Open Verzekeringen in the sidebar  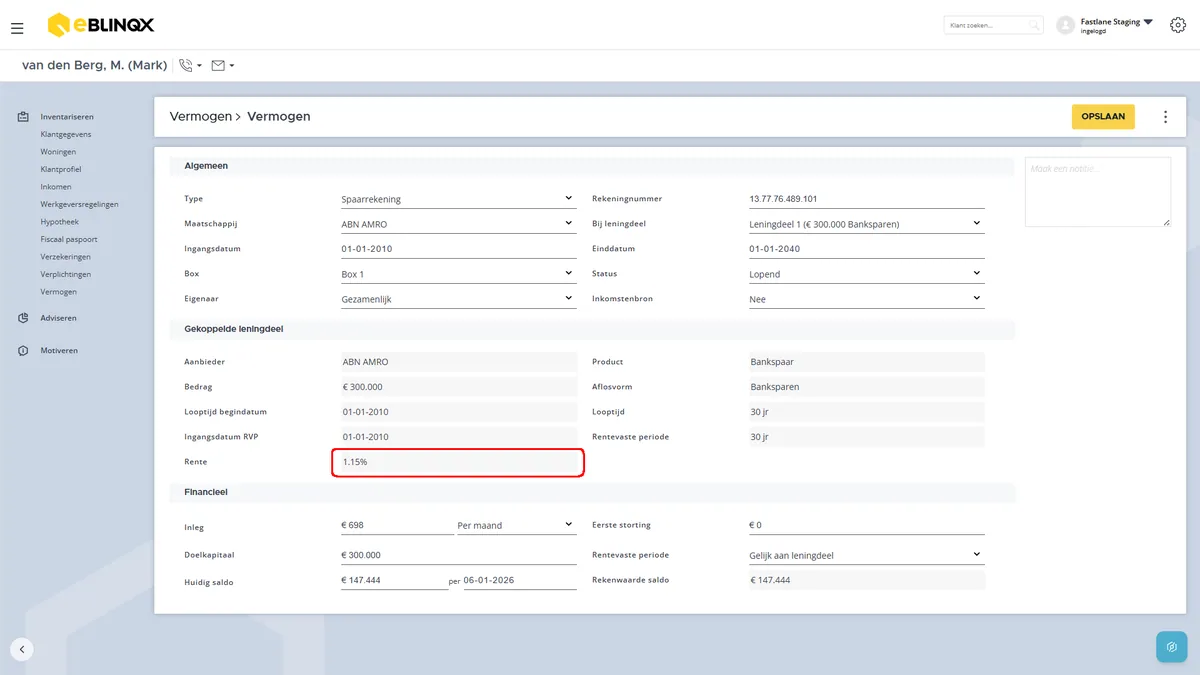point(65,257)
